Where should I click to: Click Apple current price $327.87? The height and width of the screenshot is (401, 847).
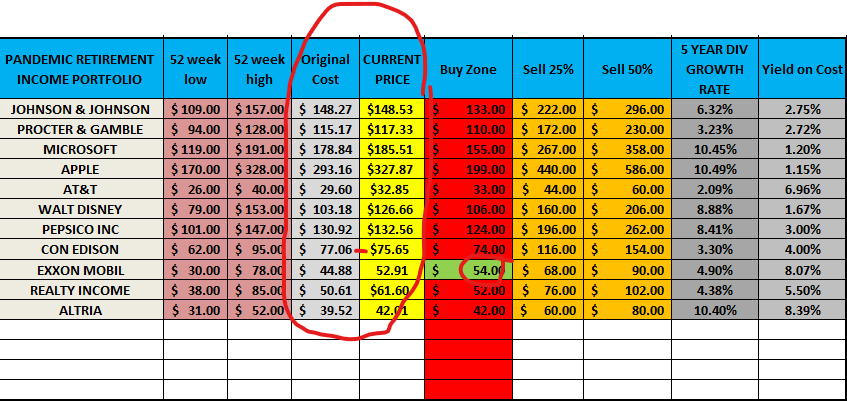pyautogui.click(x=392, y=170)
